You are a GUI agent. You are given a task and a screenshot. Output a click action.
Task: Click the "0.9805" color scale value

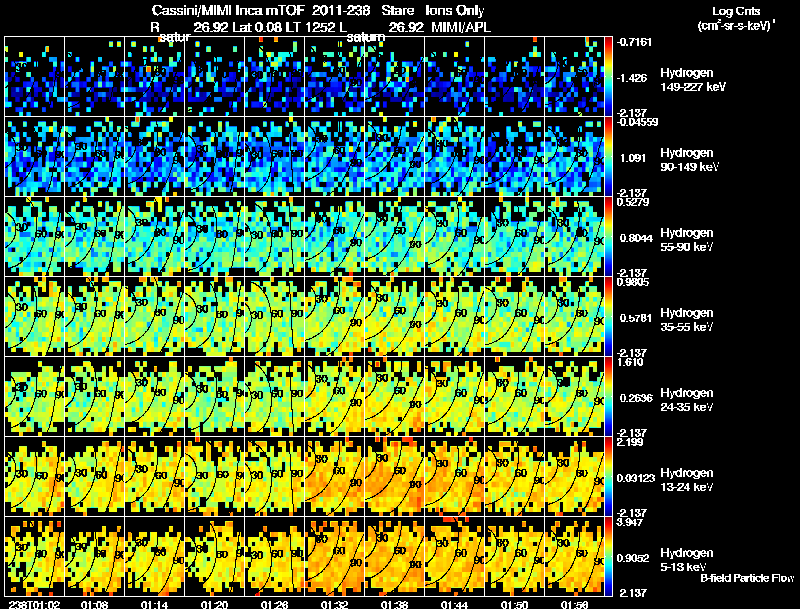pyautogui.click(x=633, y=282)
